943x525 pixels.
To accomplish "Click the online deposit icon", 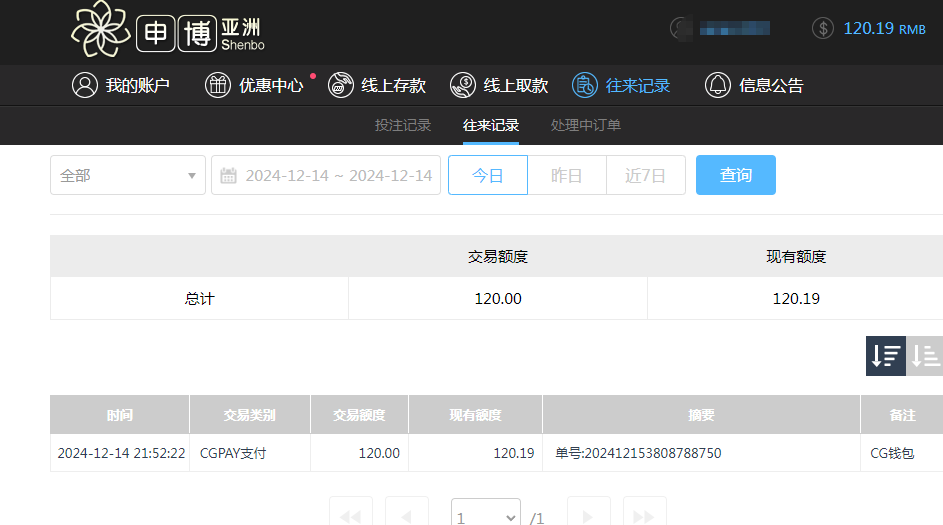I will pyautogui.click(x=340, y=85).
